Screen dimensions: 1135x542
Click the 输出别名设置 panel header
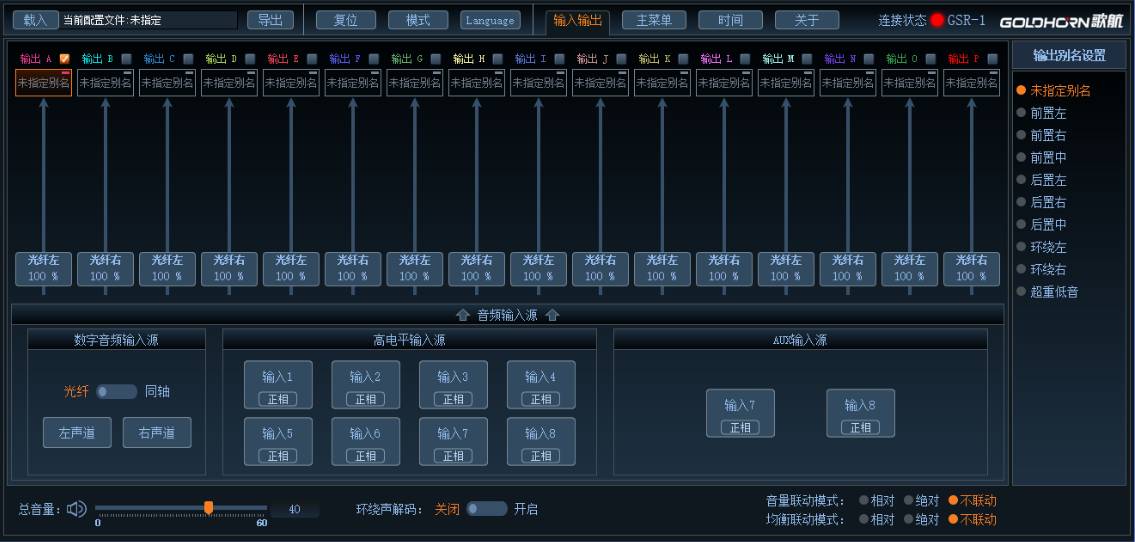click(x=1069, y=55)
